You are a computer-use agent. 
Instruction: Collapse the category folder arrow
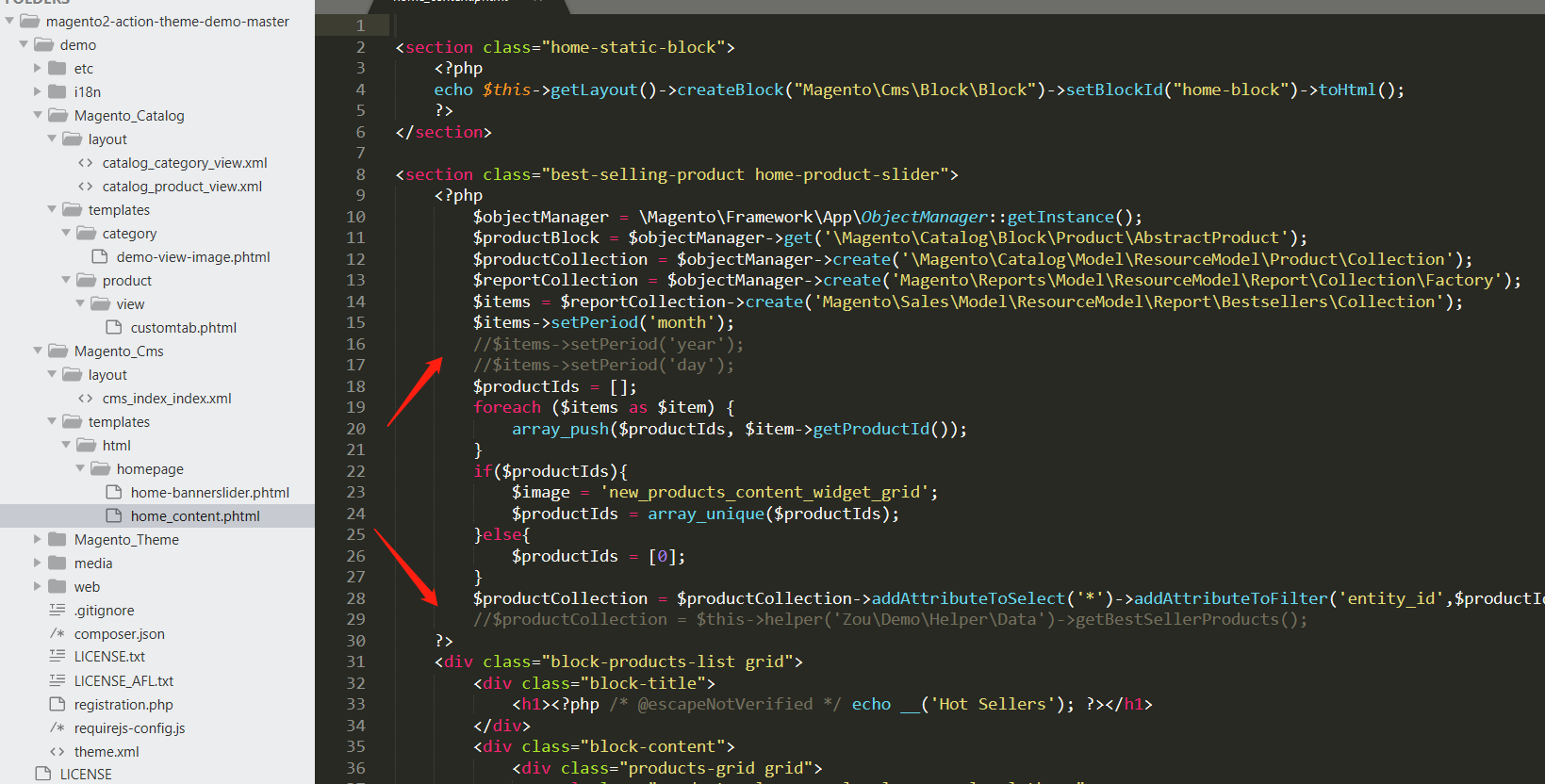pos(66,233)
